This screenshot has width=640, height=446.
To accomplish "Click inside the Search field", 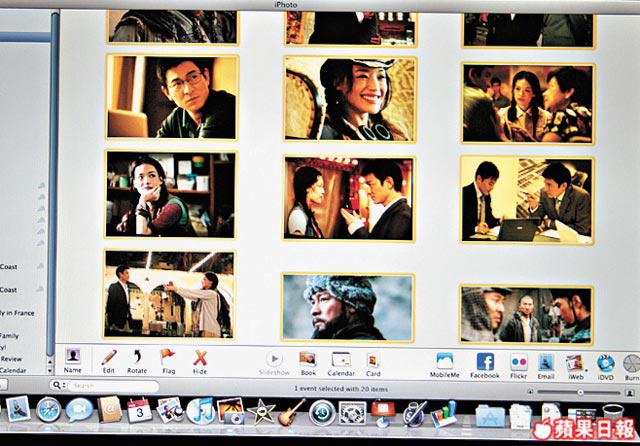I will (112, 385).
